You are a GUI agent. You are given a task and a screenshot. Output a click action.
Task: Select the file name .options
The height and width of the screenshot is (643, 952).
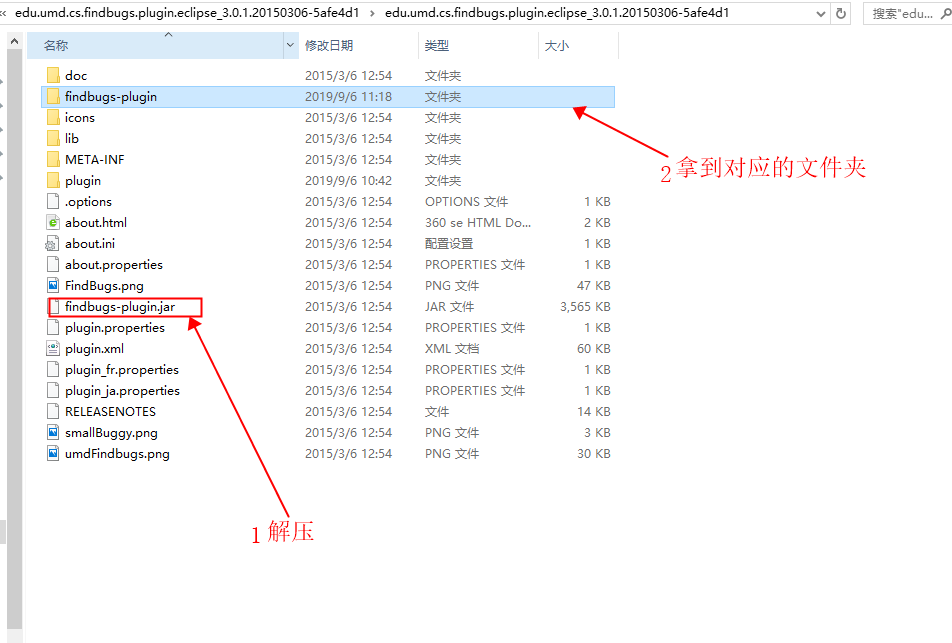89,202
